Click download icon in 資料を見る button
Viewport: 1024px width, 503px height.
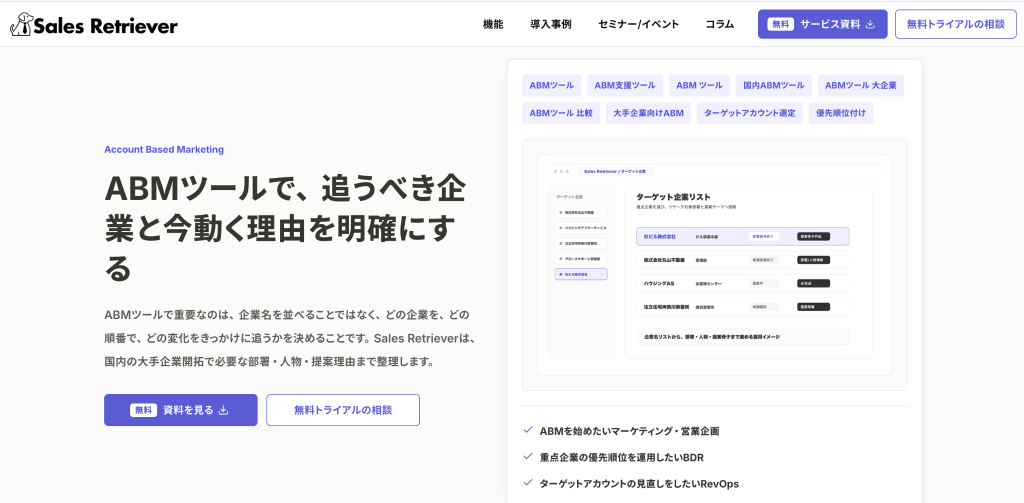[x=223, y=410]
